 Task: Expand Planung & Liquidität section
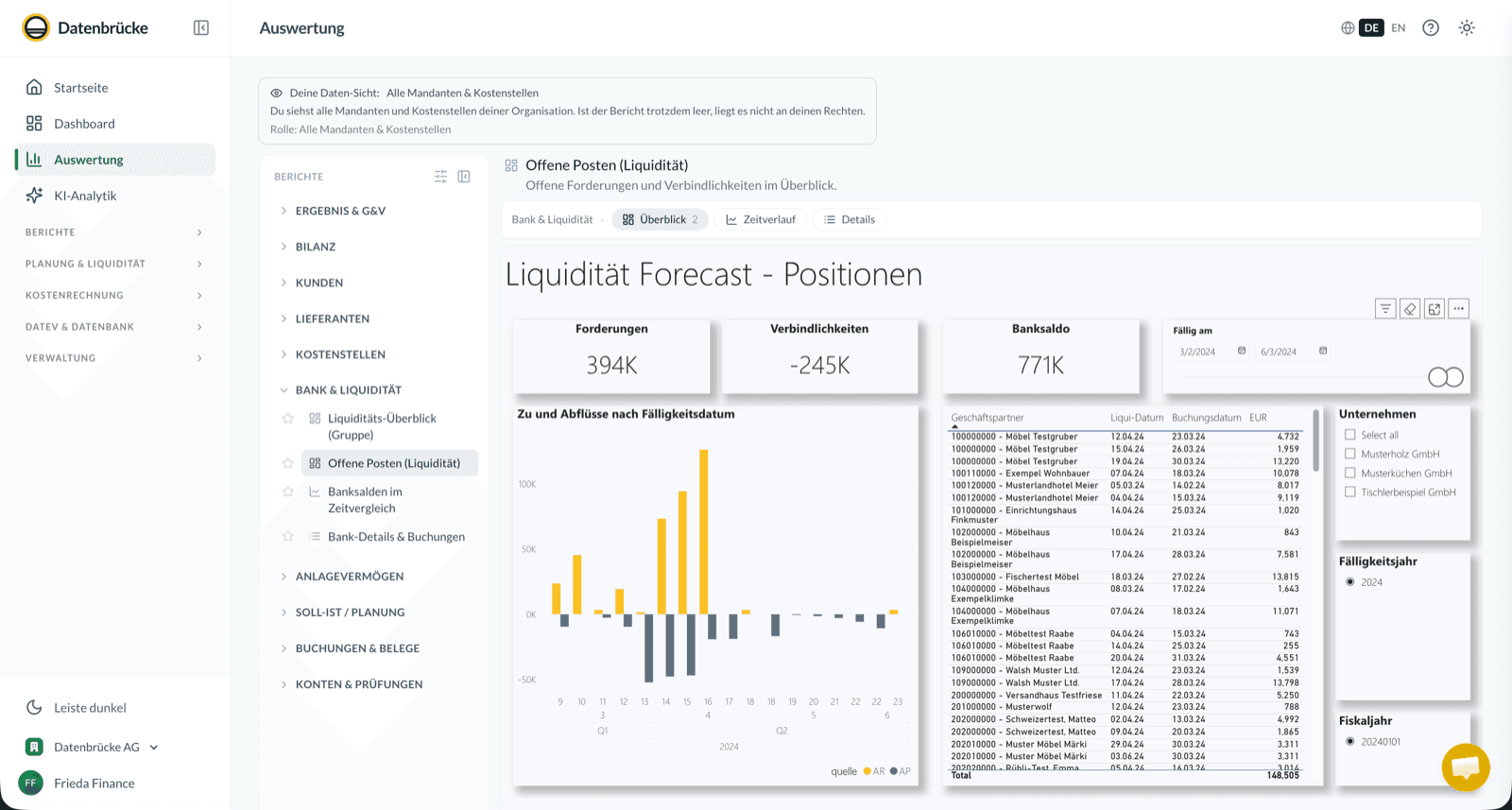(115, 264)
